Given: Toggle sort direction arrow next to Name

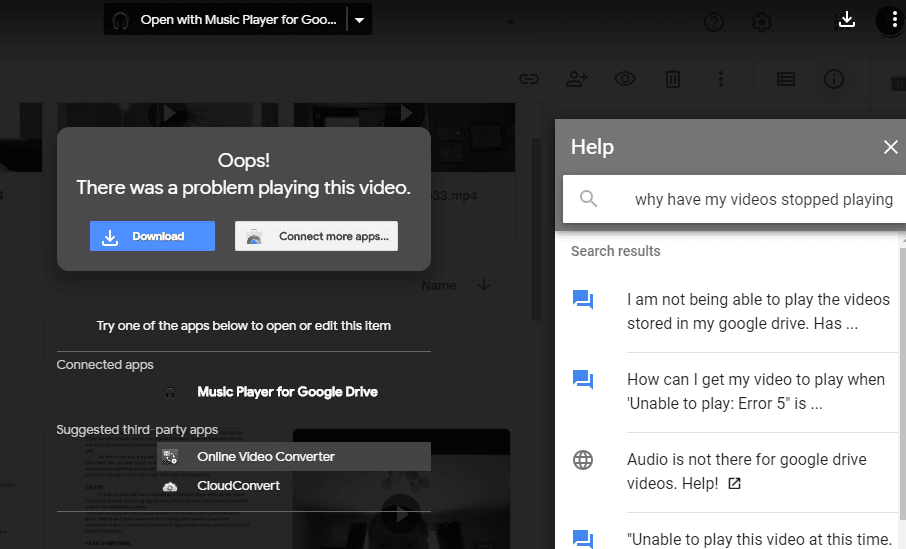Looking at the screenshot, I should pos(484,285).
